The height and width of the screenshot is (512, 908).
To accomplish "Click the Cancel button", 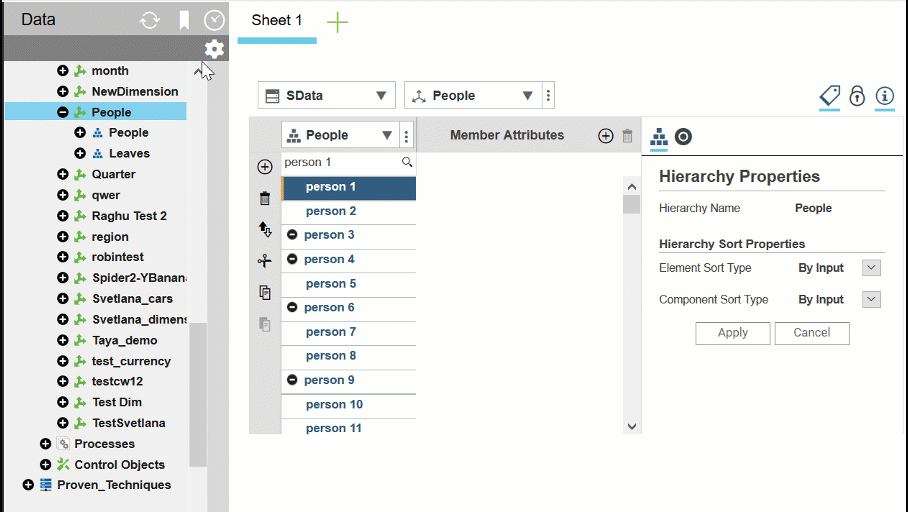I will click(x=811, y=333).
